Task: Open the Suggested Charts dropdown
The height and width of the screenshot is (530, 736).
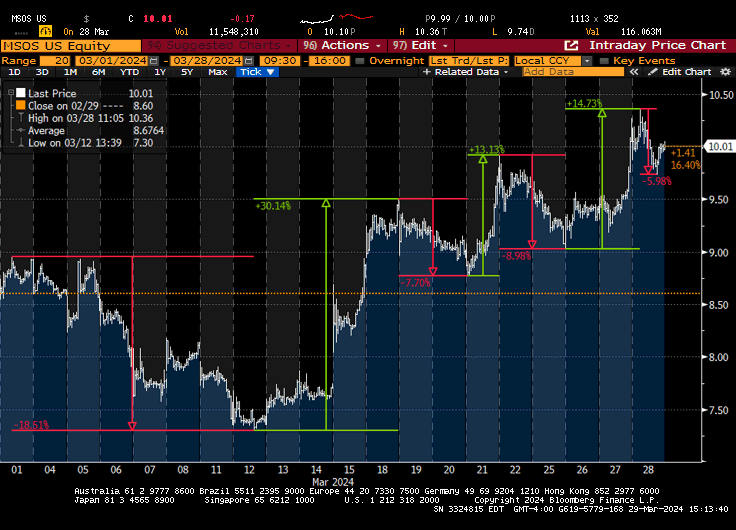Action: point(220,46)
